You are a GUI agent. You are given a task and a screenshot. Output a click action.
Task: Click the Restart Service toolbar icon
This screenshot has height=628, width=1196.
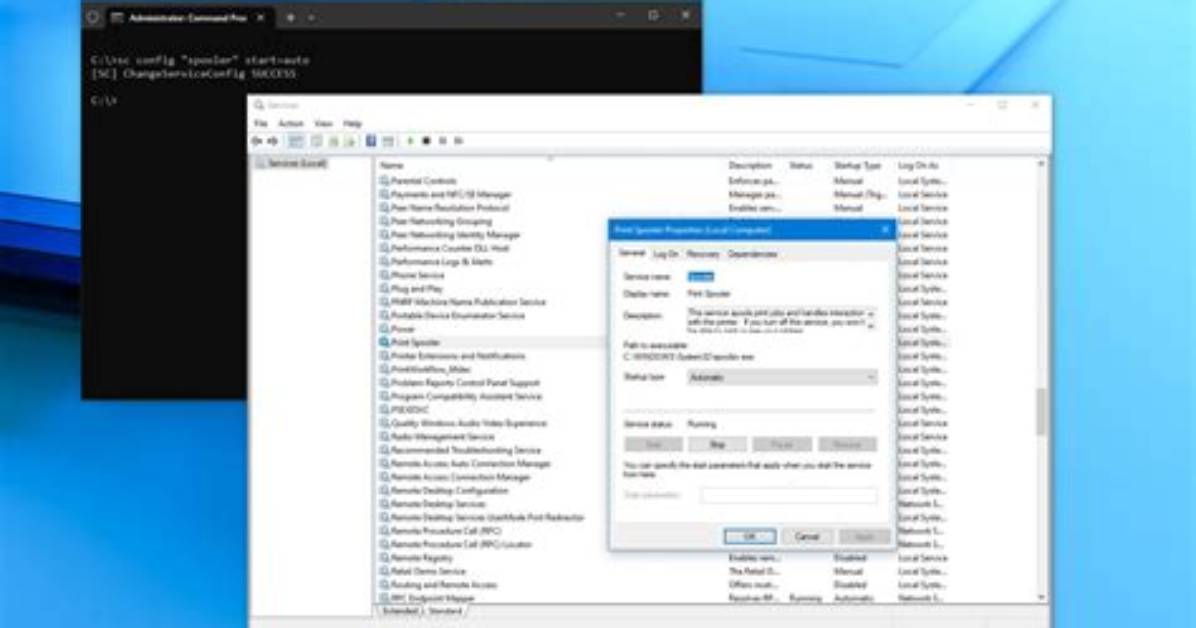pyautogui.click(x=458, y=141)
